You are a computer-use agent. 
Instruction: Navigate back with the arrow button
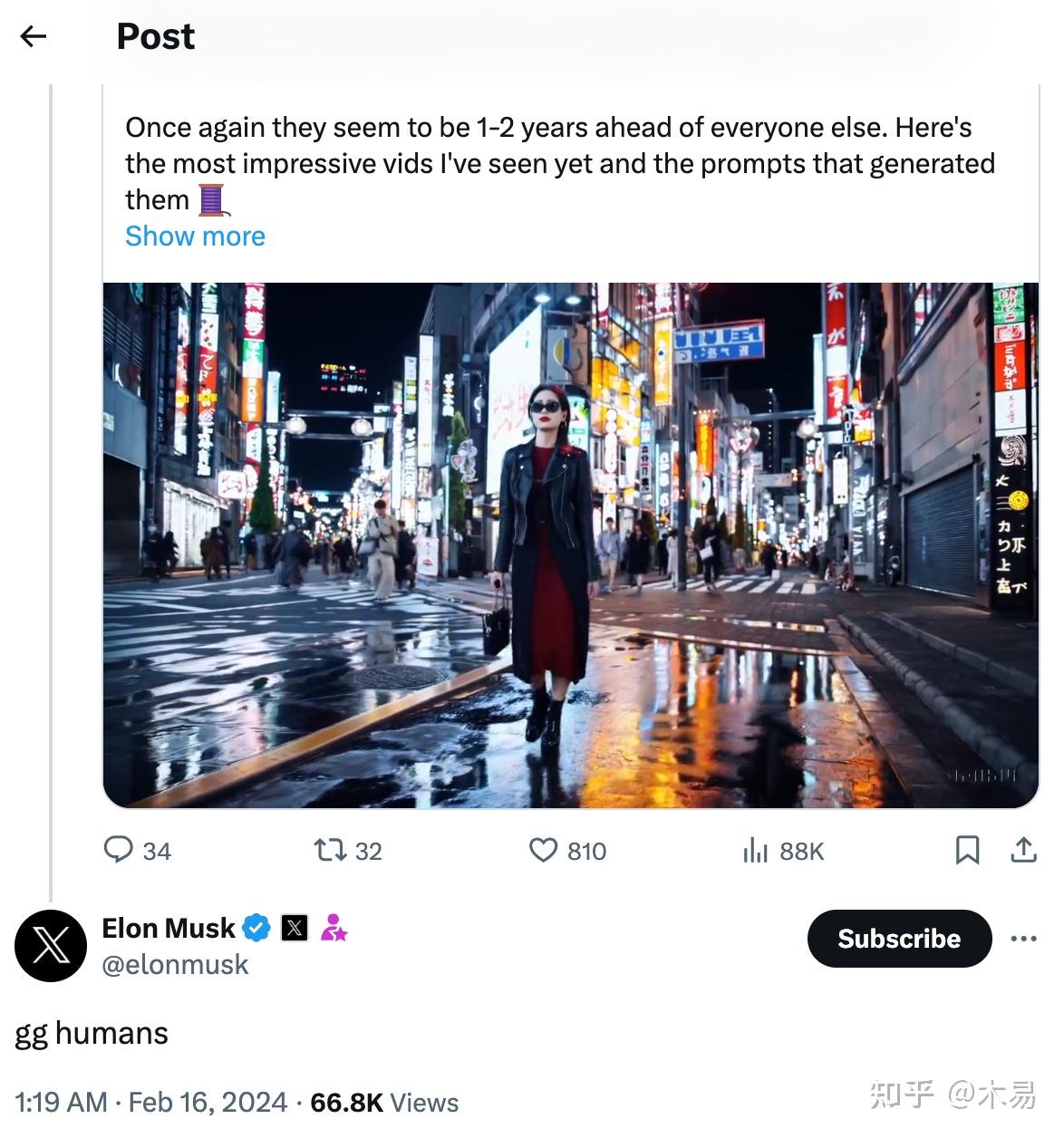coord(34,35)
